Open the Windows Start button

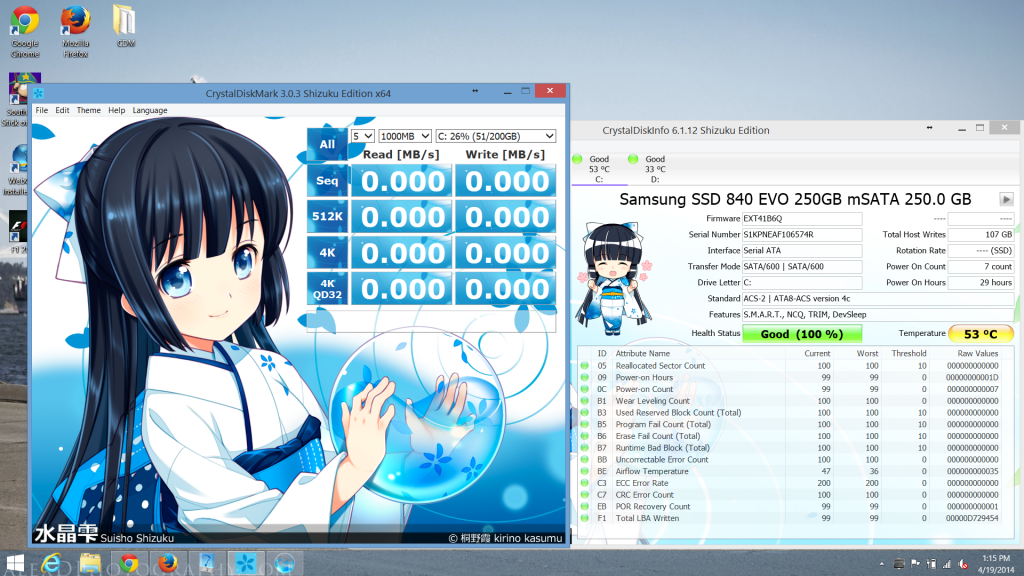(14, 563)
